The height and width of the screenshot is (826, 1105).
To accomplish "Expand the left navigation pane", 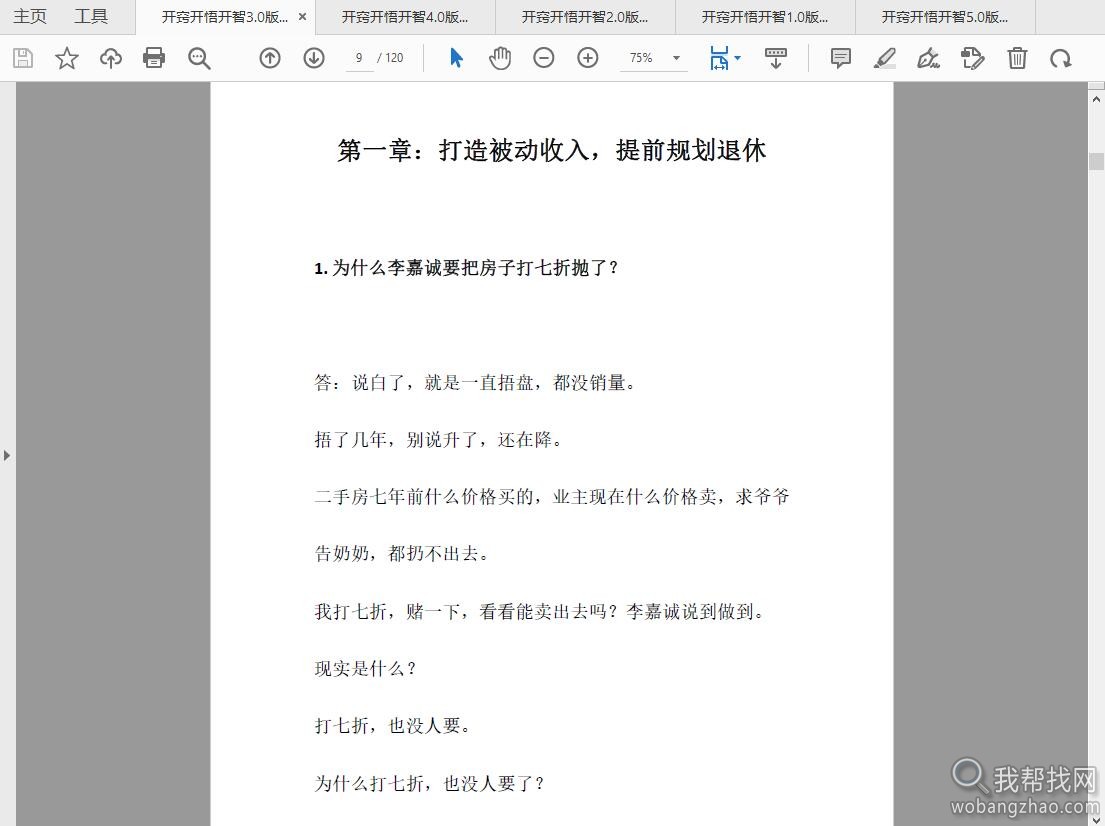I will tap(7, 455).
